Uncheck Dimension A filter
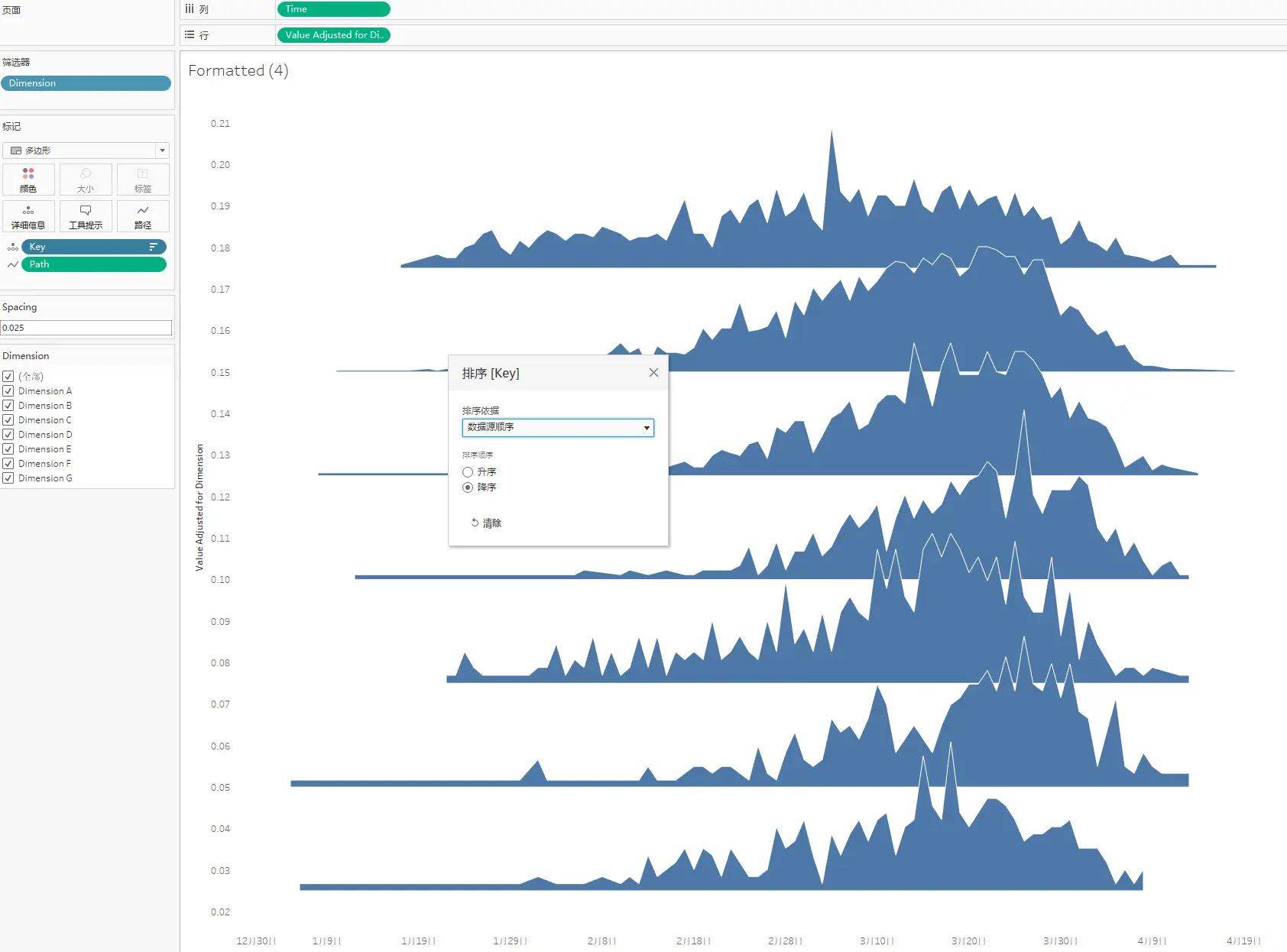The image size is (1287, 952). (x=8, y=391)
